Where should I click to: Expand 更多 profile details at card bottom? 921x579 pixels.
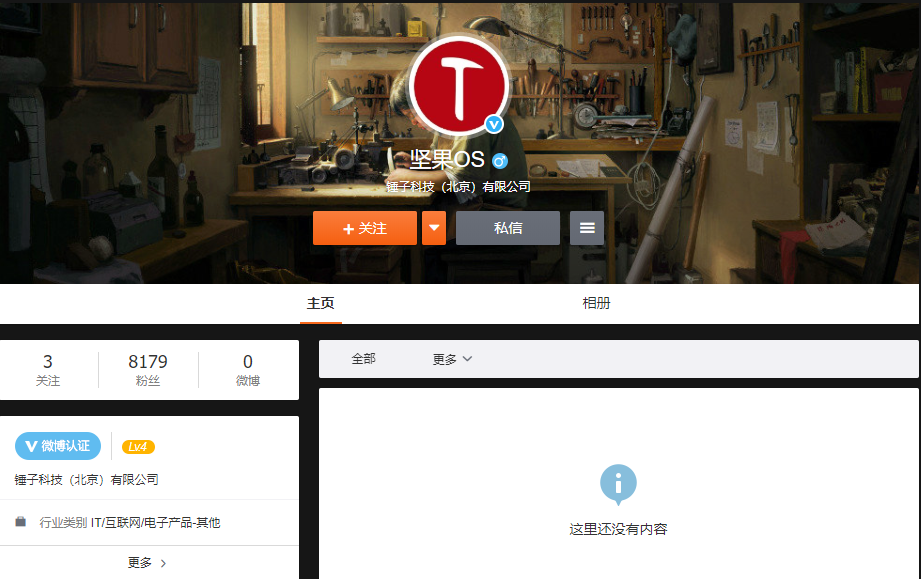(x=147, y=563)
